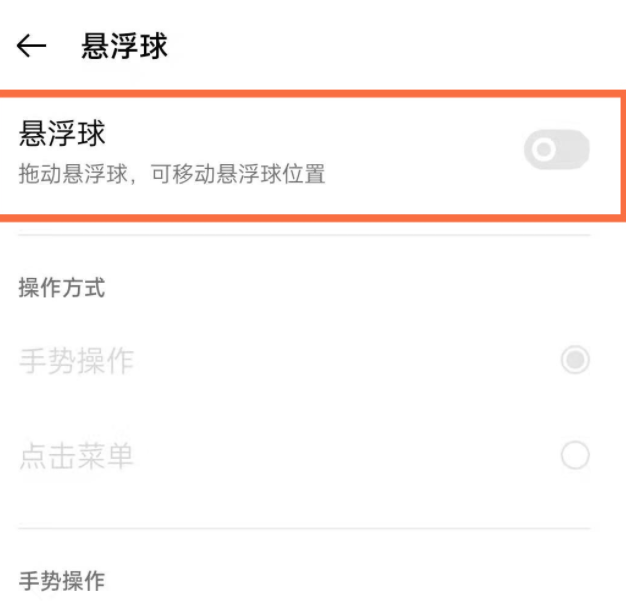Image resolution: width=626 pixels, height=604 pixels.
Task: Enable the 悬浮球 switch
Action: click(556, 151)
